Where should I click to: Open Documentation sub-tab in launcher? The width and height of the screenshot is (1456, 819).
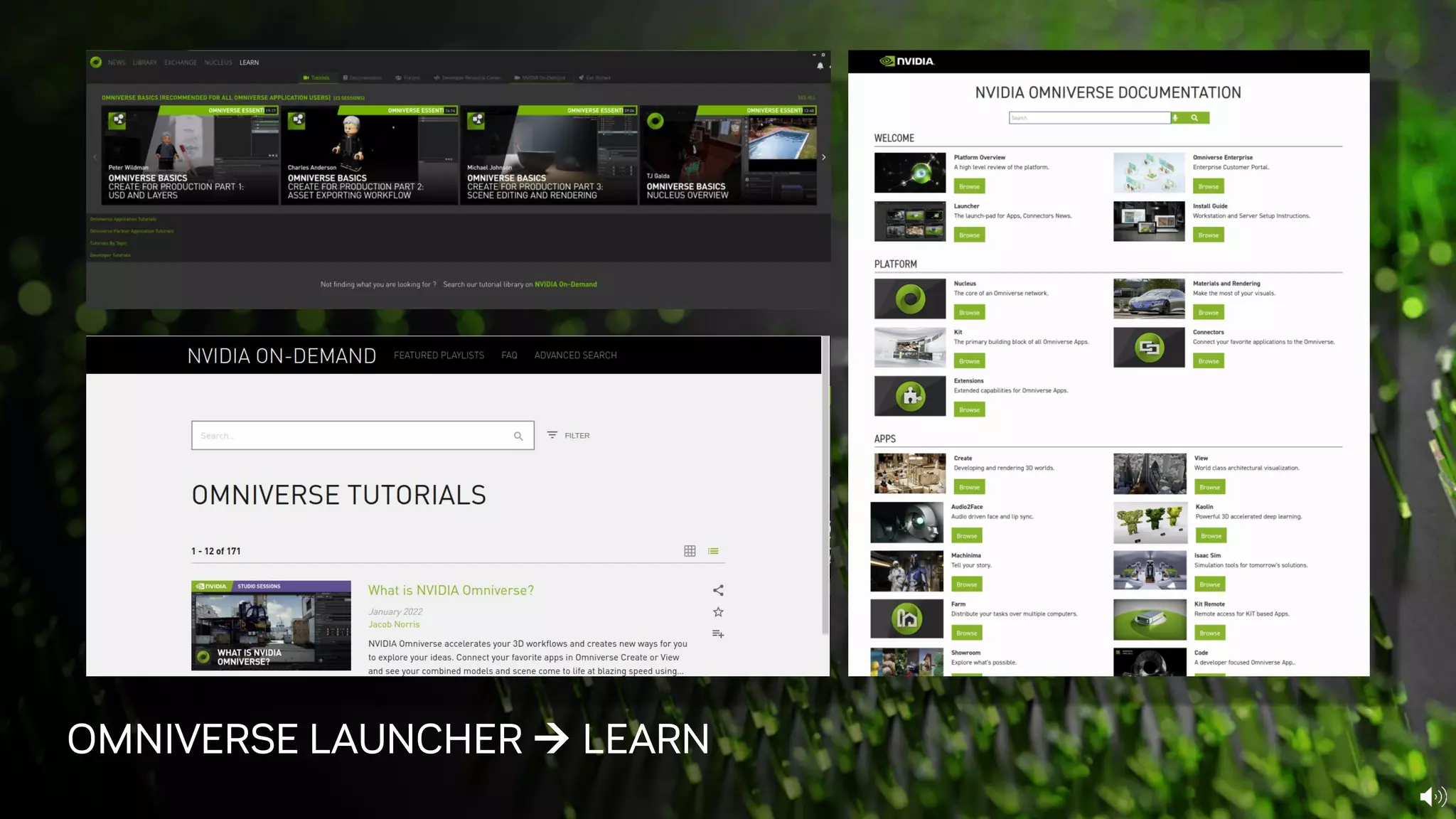363,78
